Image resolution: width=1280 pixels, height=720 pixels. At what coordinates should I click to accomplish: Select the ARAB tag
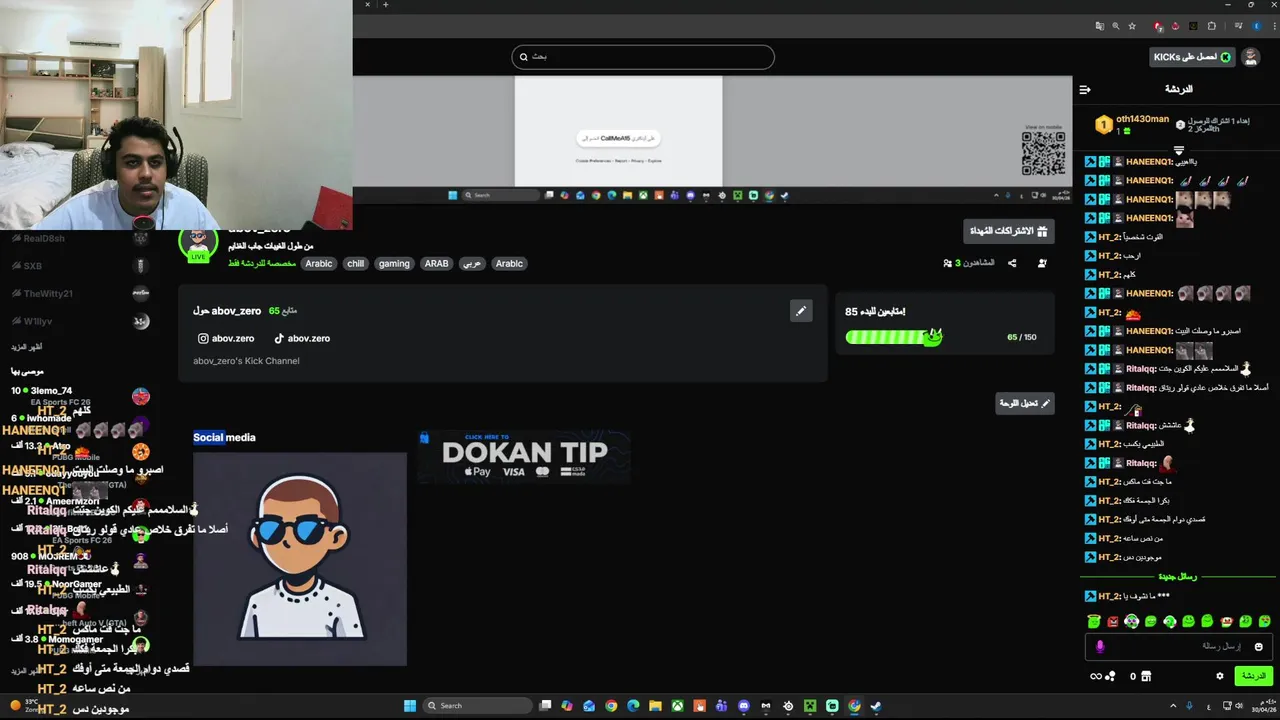(x=436, y=264)
